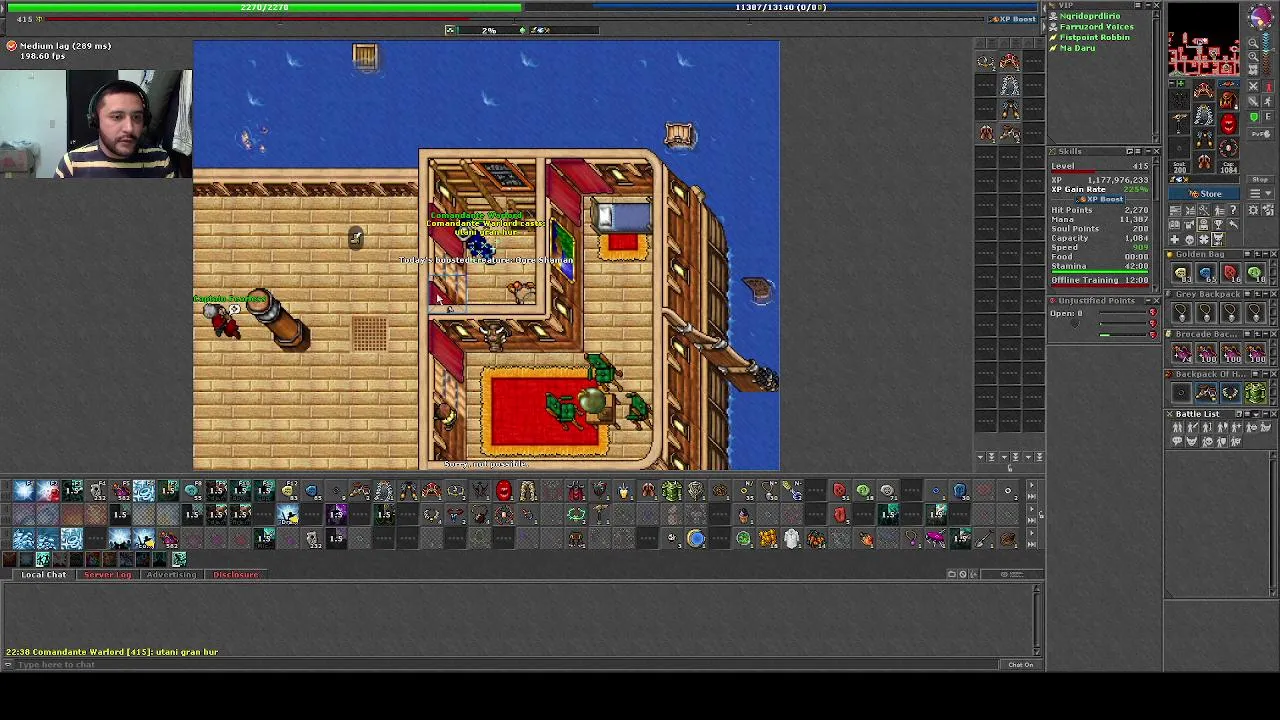The image size is (1280, 720).
Task: Open the Disclosure chat tab
Action: click(x=235, y=574)
